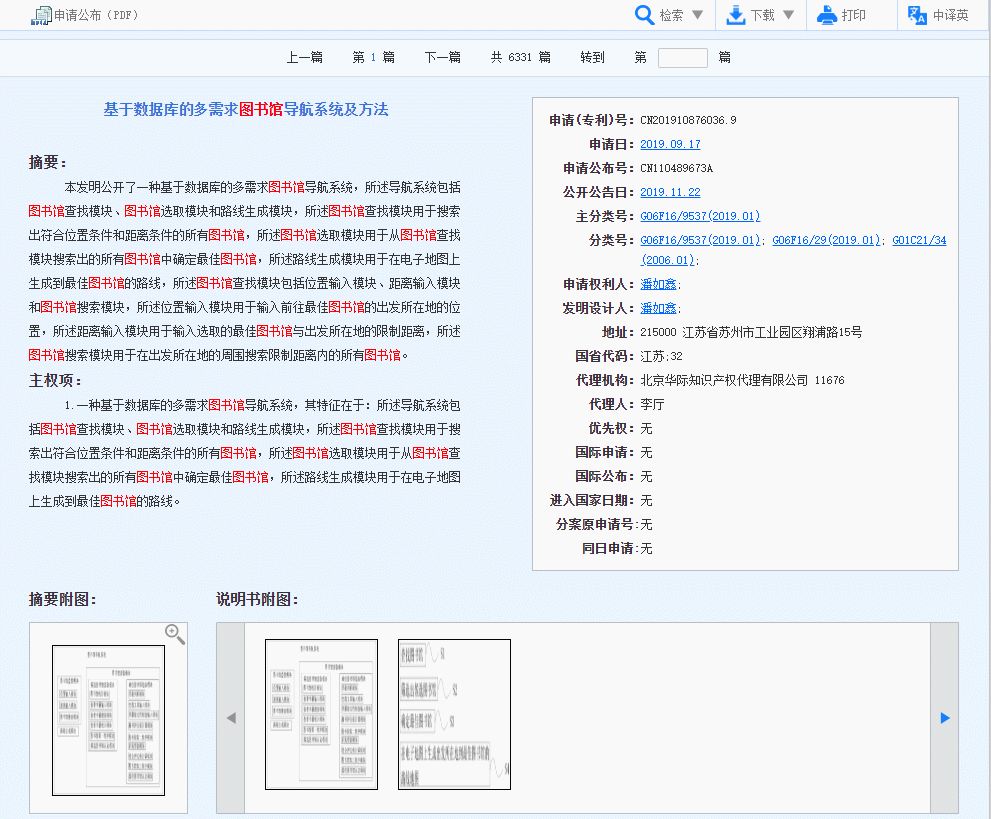Open inventor name link under 发明设计人
This screenshot has width=991, height=819.
point(658,308)
